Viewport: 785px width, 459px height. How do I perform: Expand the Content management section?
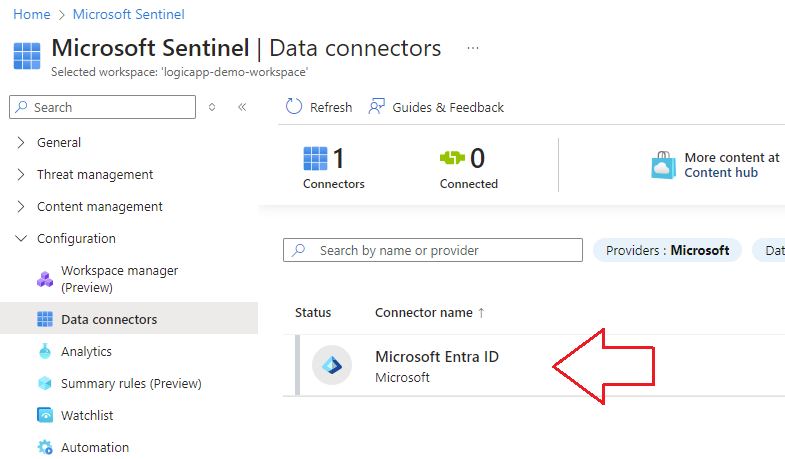pyautogui.click(x=22, y=207)
